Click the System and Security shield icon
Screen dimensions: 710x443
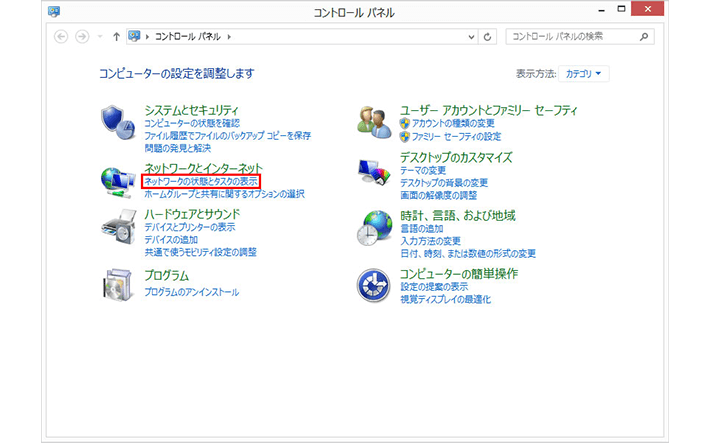[119, 122]
